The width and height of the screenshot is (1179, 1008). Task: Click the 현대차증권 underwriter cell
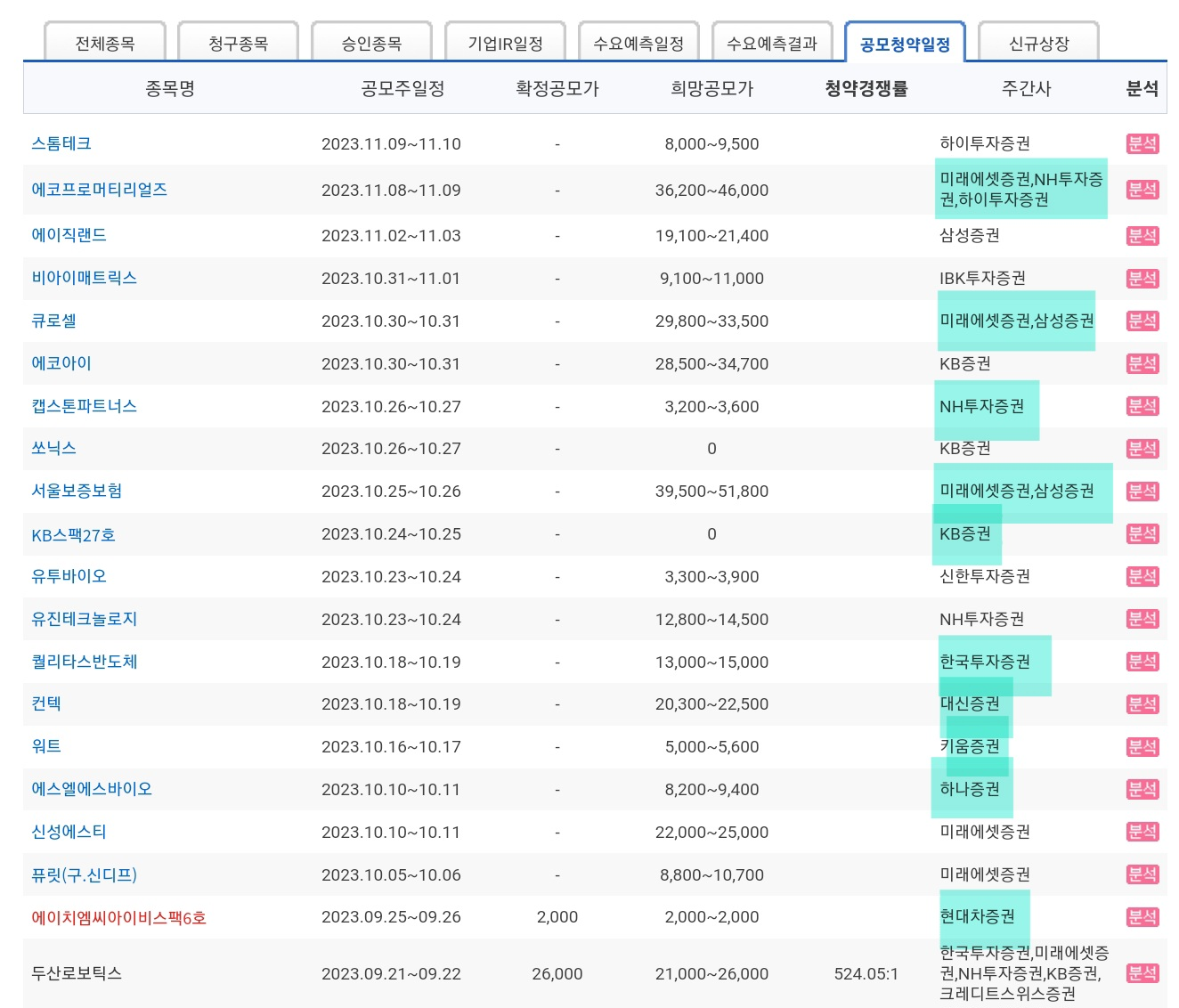(978, 916)
